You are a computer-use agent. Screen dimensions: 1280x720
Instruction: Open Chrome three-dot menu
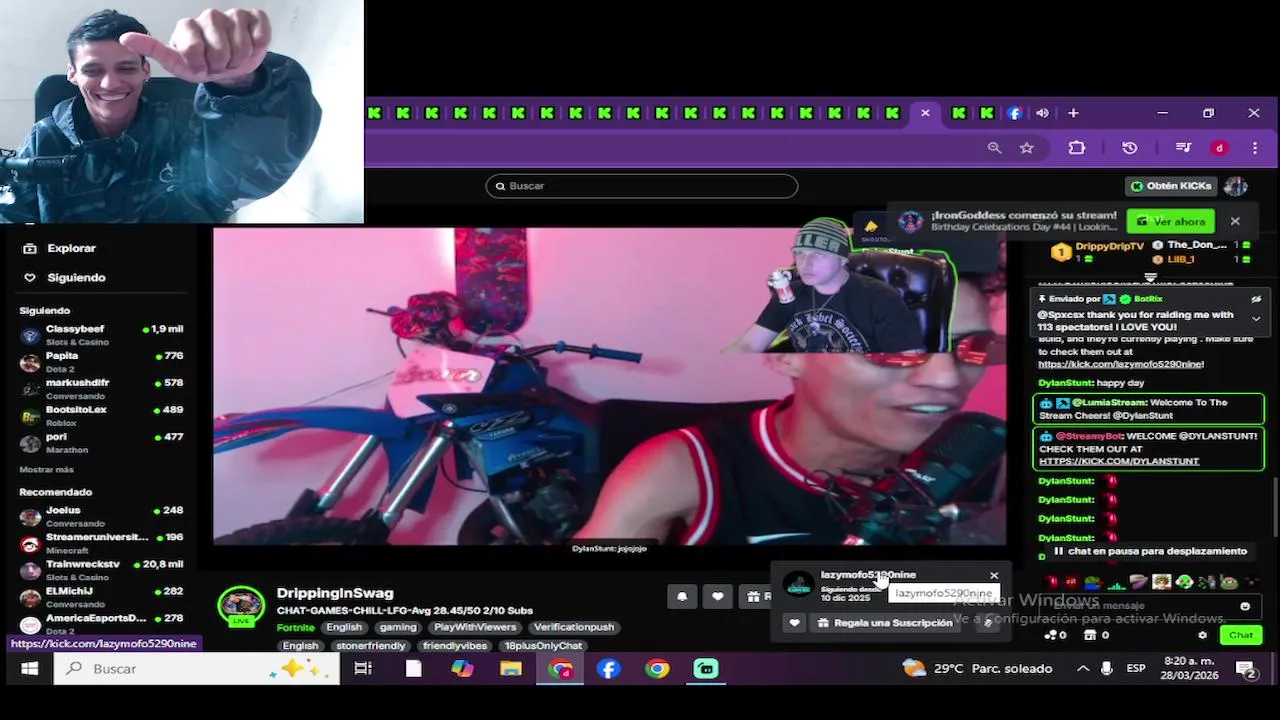coord(1255,148)
